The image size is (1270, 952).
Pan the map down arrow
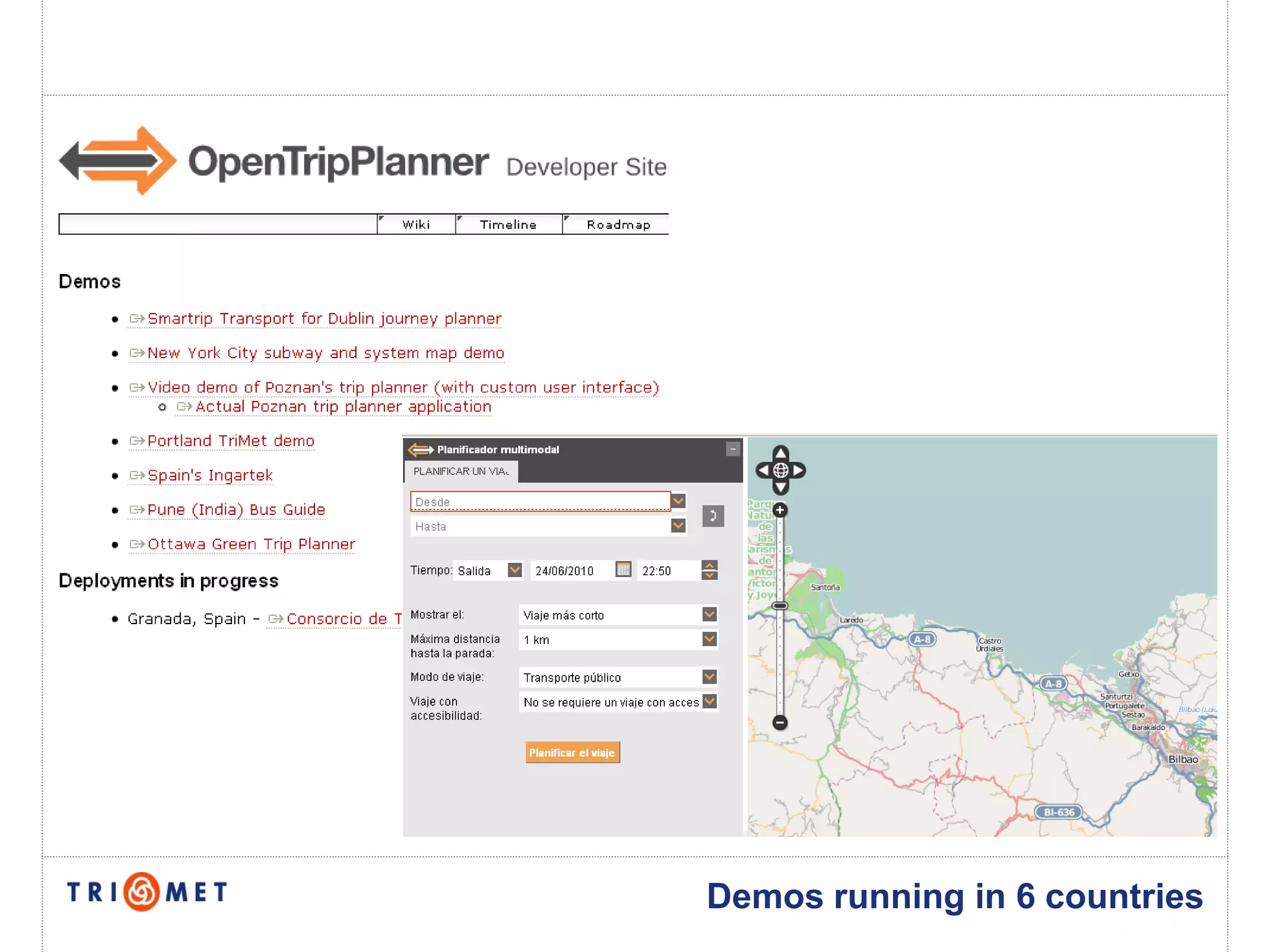781,488
